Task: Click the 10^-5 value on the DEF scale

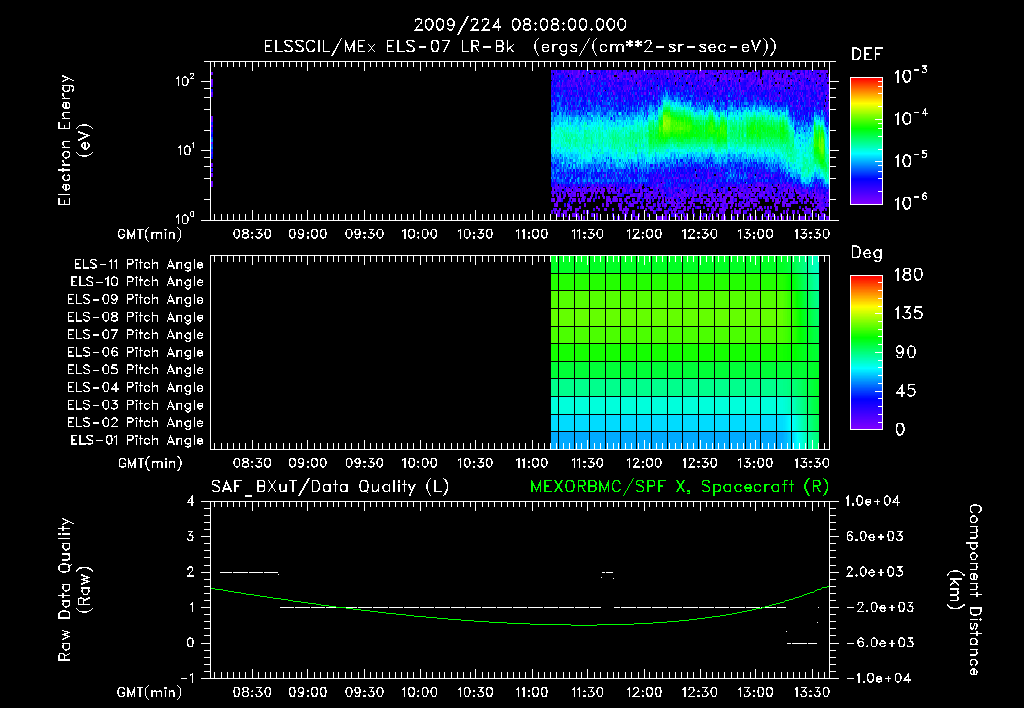Action: [910, 159]
